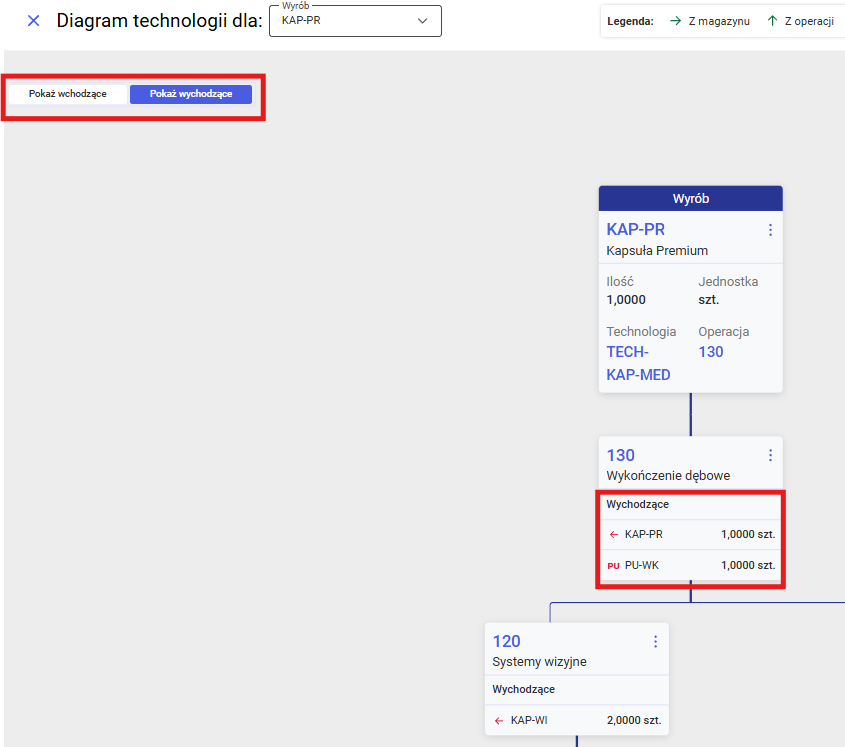The image size is (845, 747).
Task: Click the Wyrób card header
Action: click(690, 198)
